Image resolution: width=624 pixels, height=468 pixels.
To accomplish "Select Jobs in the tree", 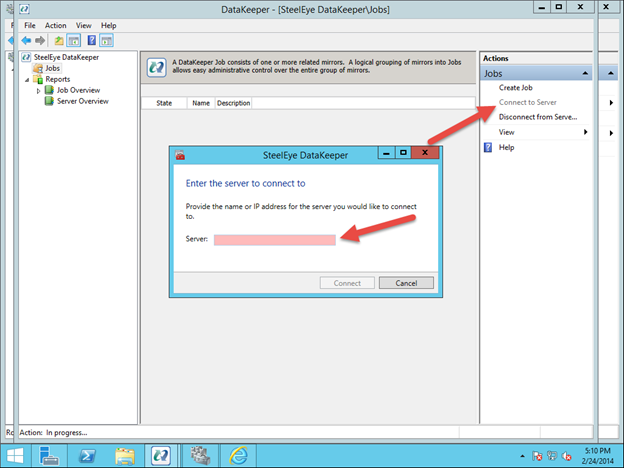I will pyautogui.click(x=52, y=68).
